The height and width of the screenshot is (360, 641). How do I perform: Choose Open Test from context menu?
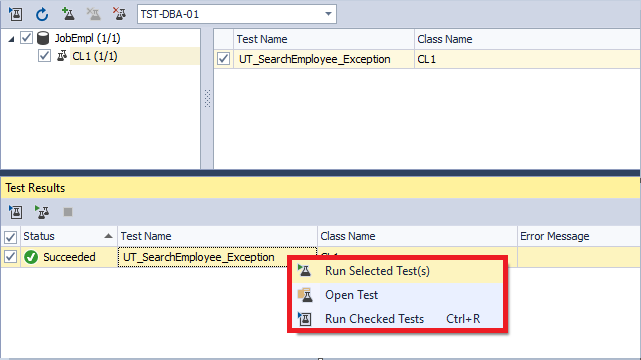397,295
